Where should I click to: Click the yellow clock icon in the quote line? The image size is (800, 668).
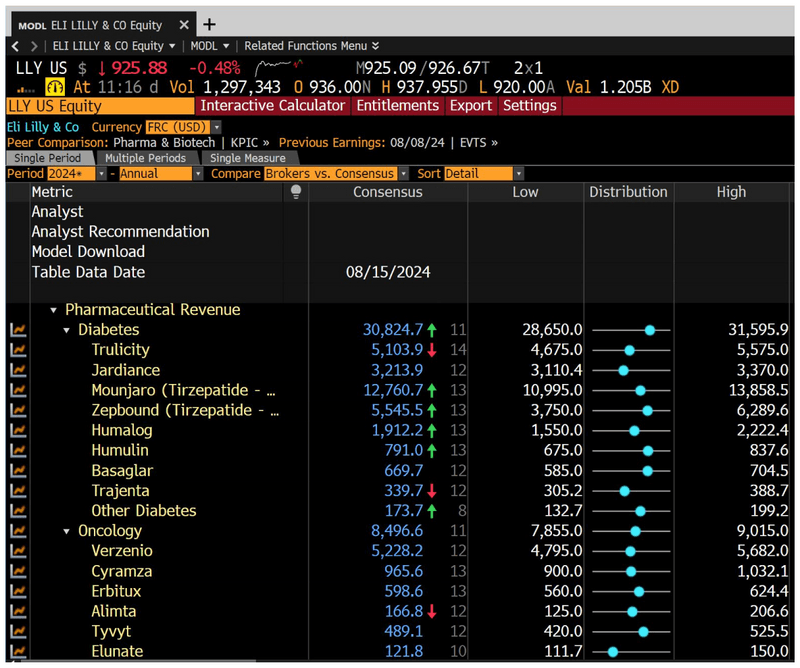(x=55, y=88)
